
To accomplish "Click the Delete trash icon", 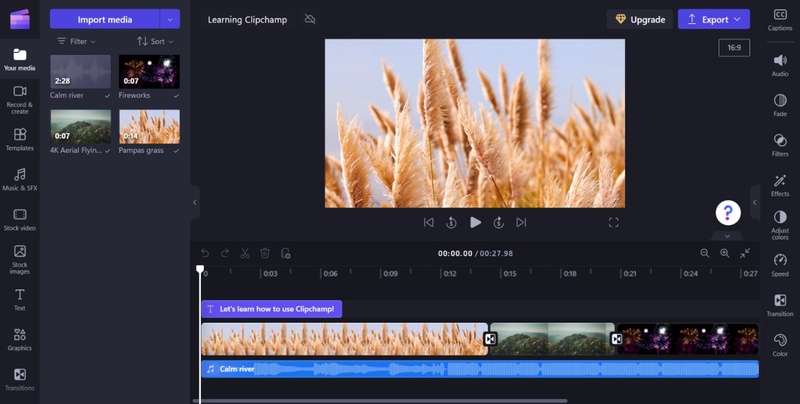I will point(265,253).
